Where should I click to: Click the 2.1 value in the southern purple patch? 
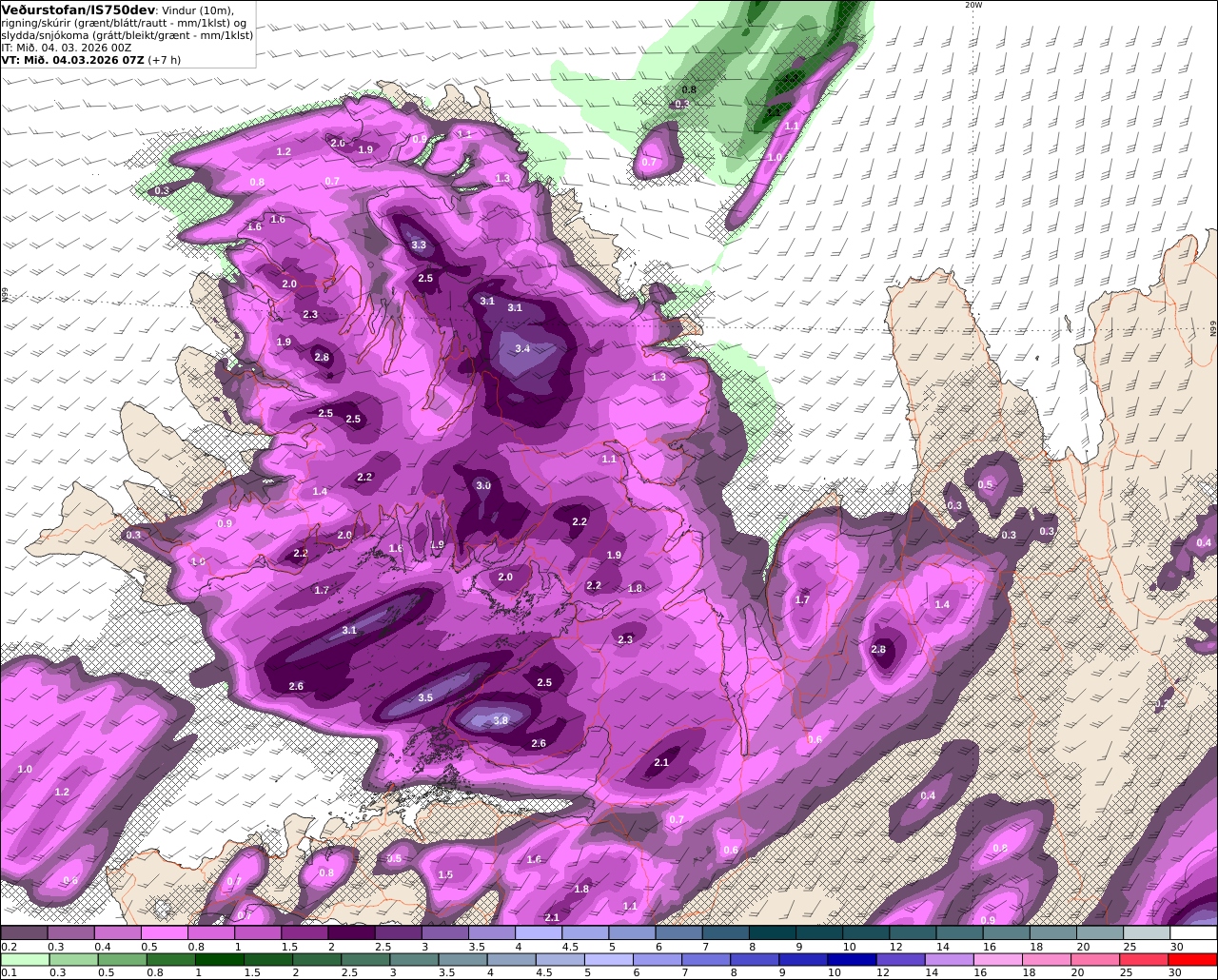tap(661, 763)
